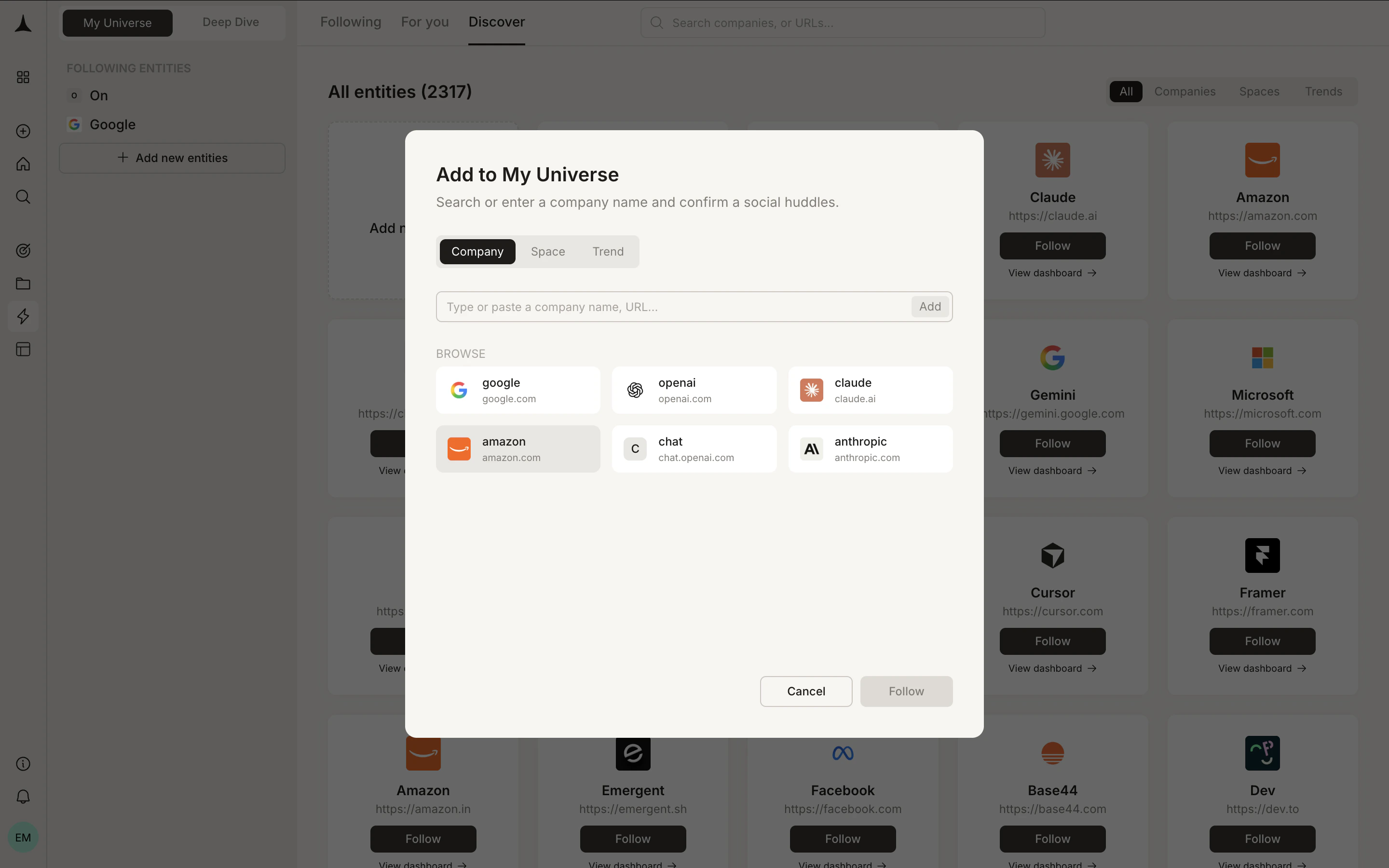Click the Claude logo on background card
1389x868 pixels.
click(x=1052, y=160)
